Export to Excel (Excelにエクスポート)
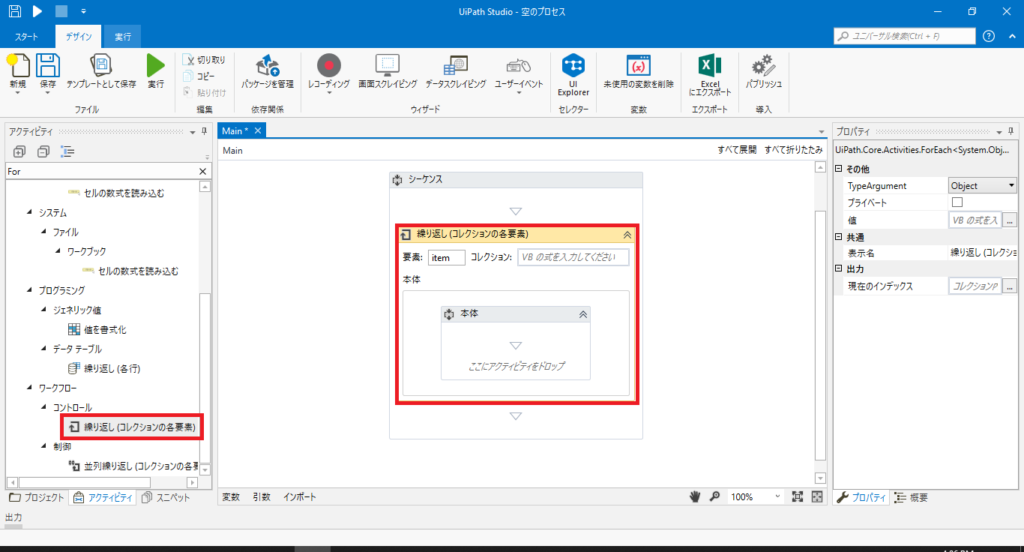 pos(710,74)
